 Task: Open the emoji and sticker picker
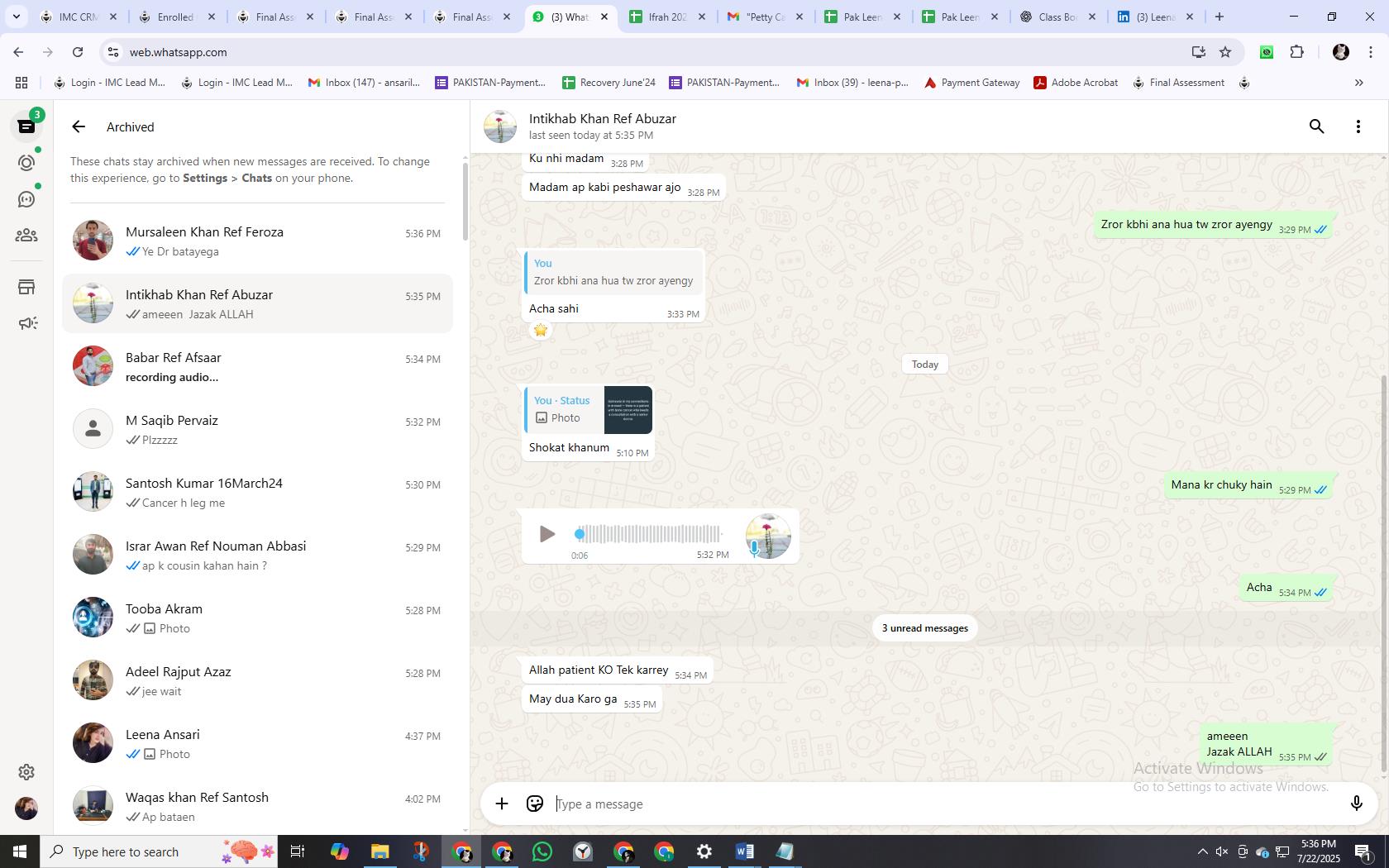click(x=535, y=804)
